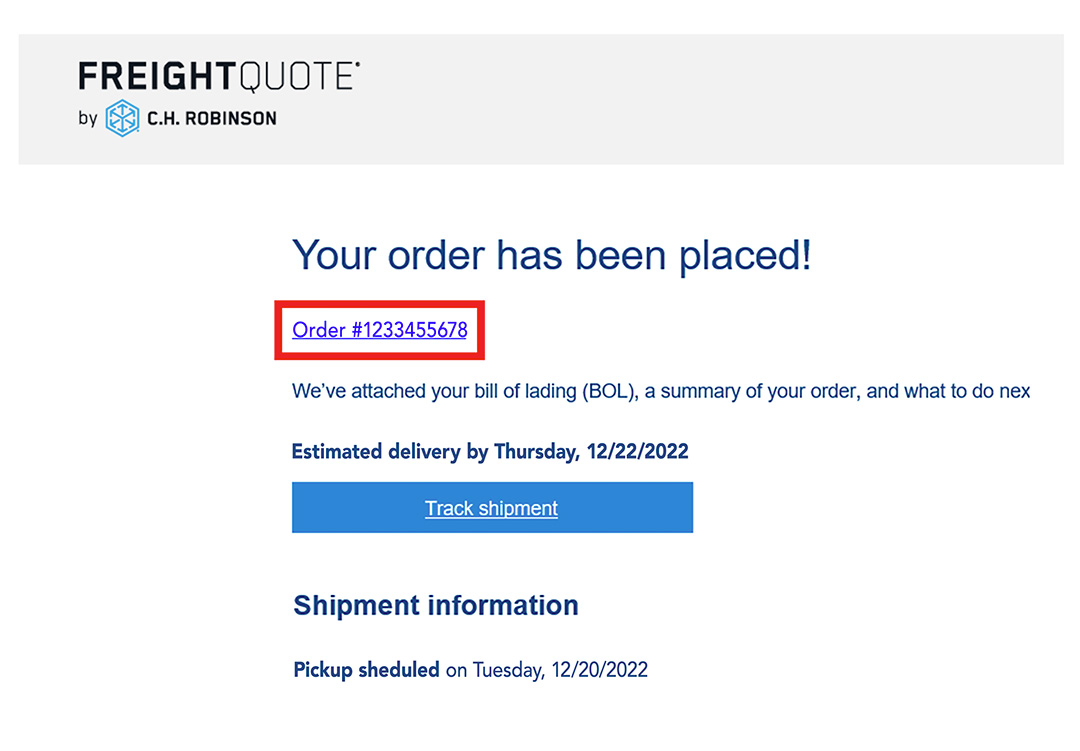Viewport: 1080px width, 751px height.
Task: Click the word "by" beside the hexagon logo
Action: pyautogui.click(x=88, y=118)
